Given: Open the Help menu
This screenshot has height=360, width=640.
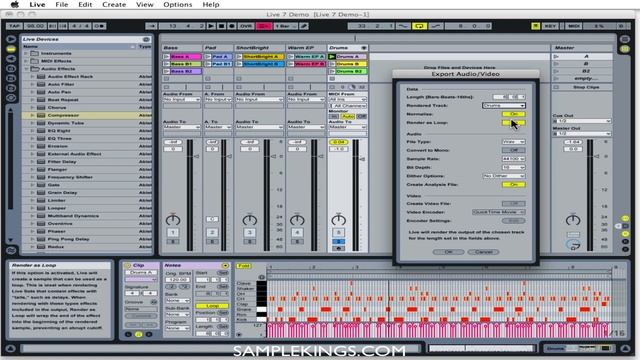Looking at the screenshot, I should [x=211, y=4].
